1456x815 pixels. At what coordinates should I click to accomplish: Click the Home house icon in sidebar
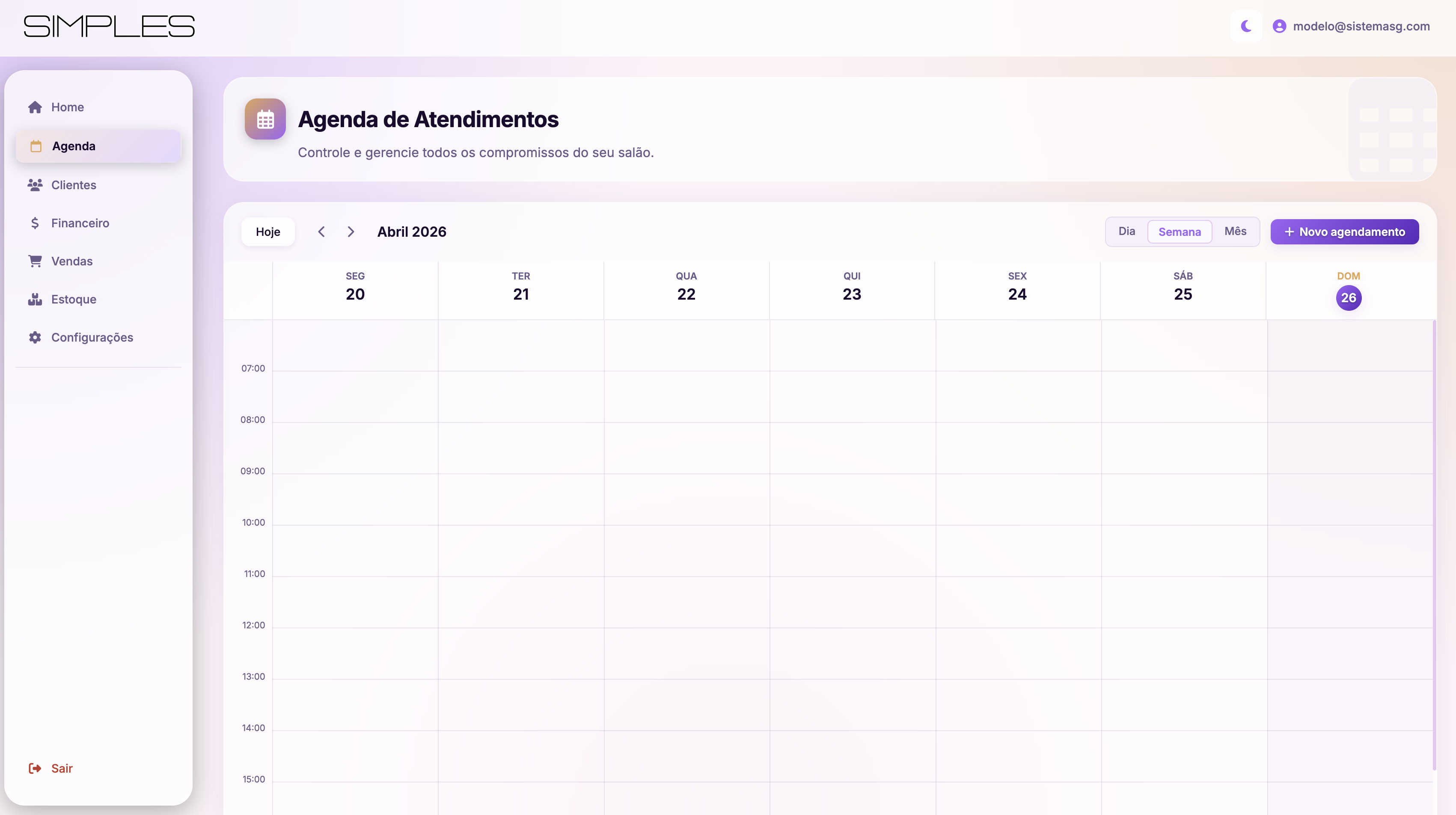click(35, 107)
